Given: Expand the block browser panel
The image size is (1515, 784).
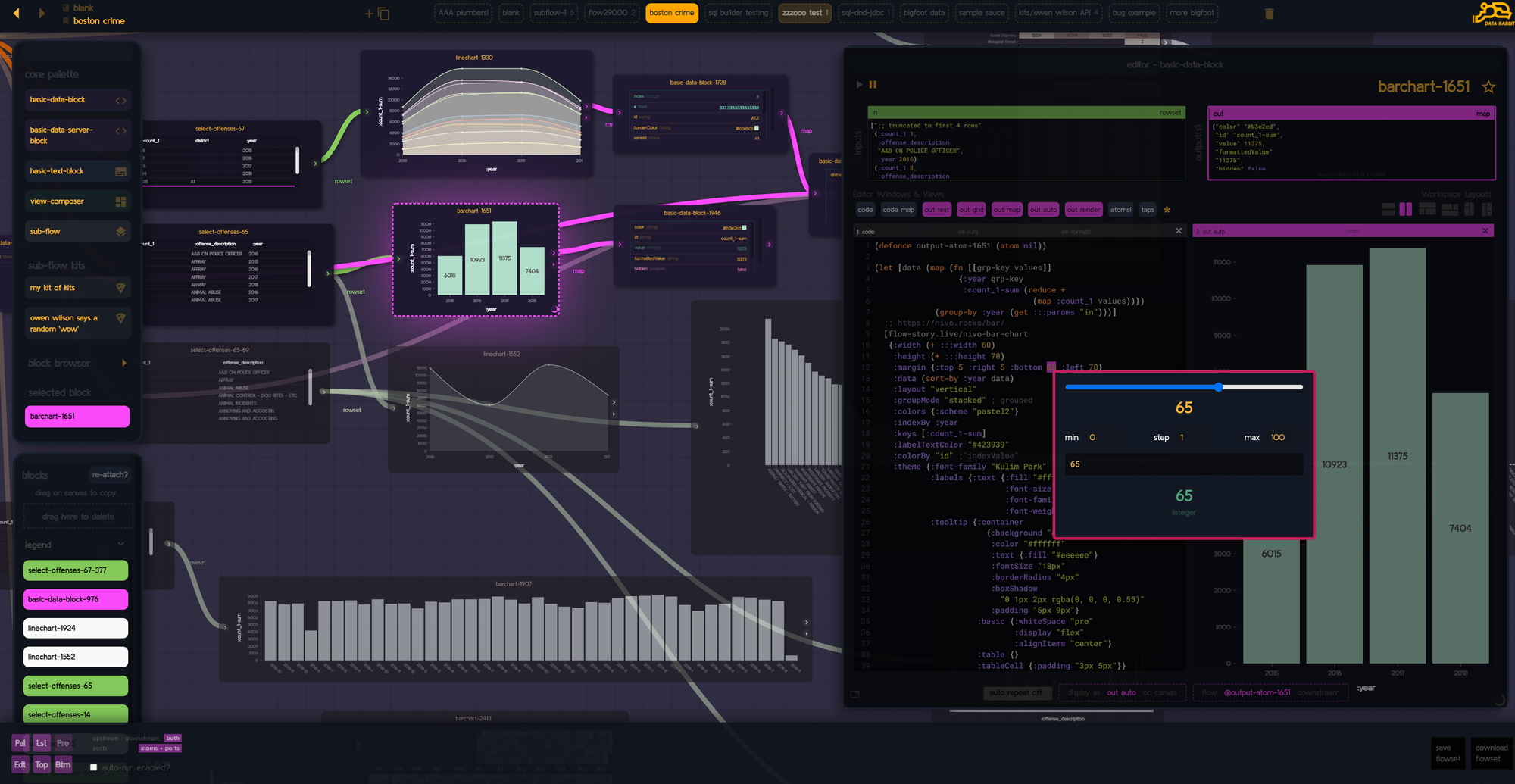Looking at the screenshot, I should click(124, 363).
